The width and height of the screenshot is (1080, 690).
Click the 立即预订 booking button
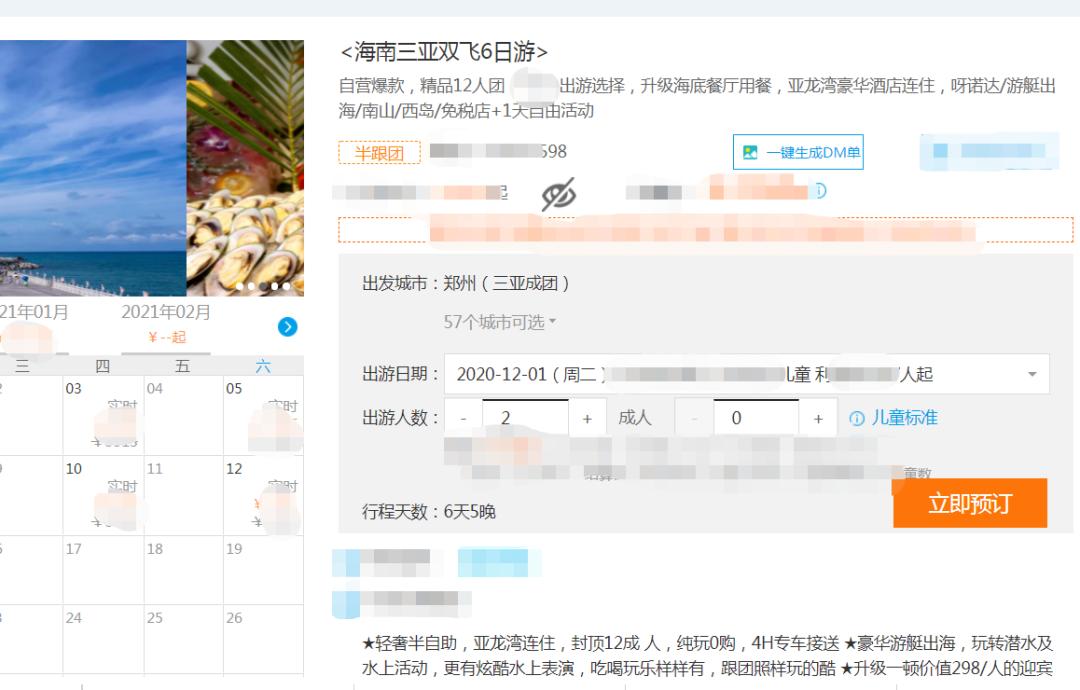[969, 503]
